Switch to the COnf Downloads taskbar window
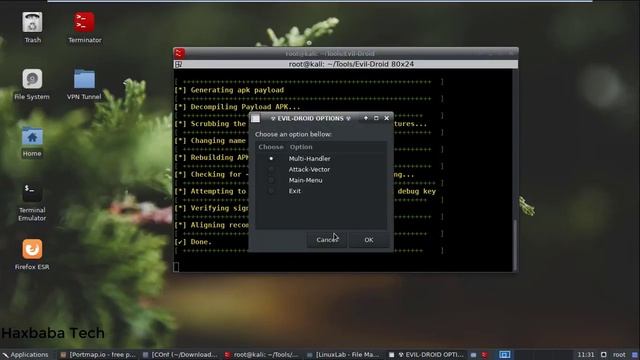The height and width of the screenshot is (360, 640). pos(180,355)
